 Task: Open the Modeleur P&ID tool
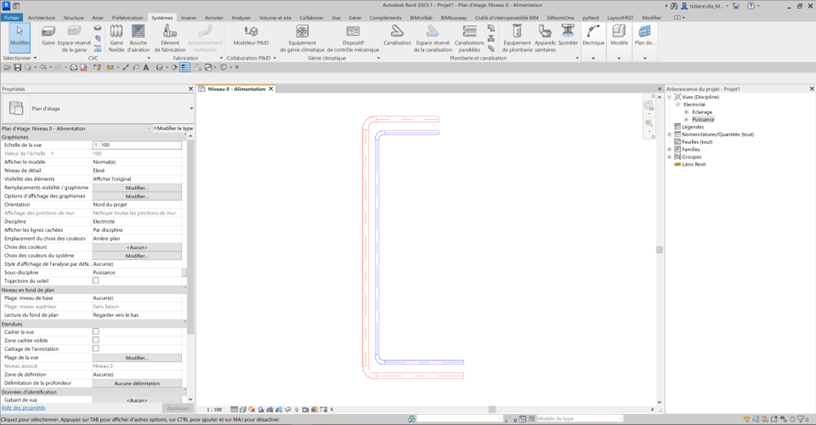(x=250, y=35)
